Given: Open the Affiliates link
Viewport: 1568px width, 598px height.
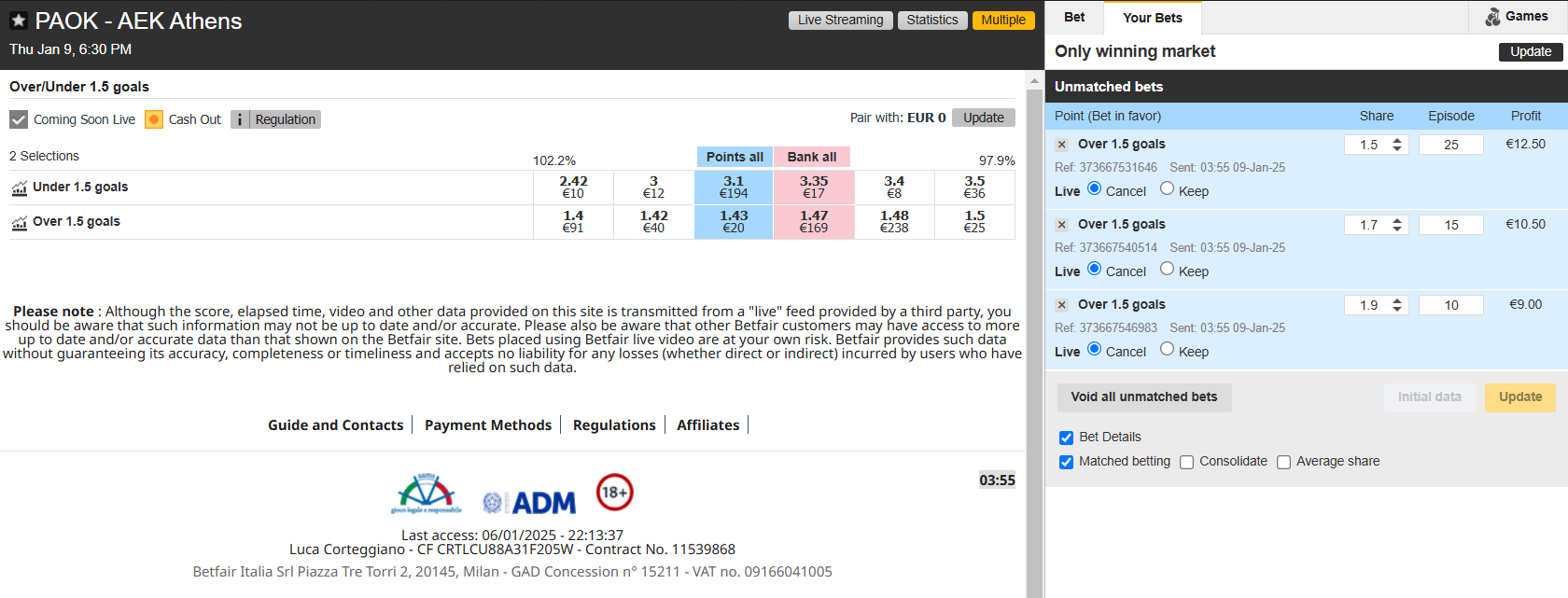Looking at the screenshot, I should click(x=708, y=425).
